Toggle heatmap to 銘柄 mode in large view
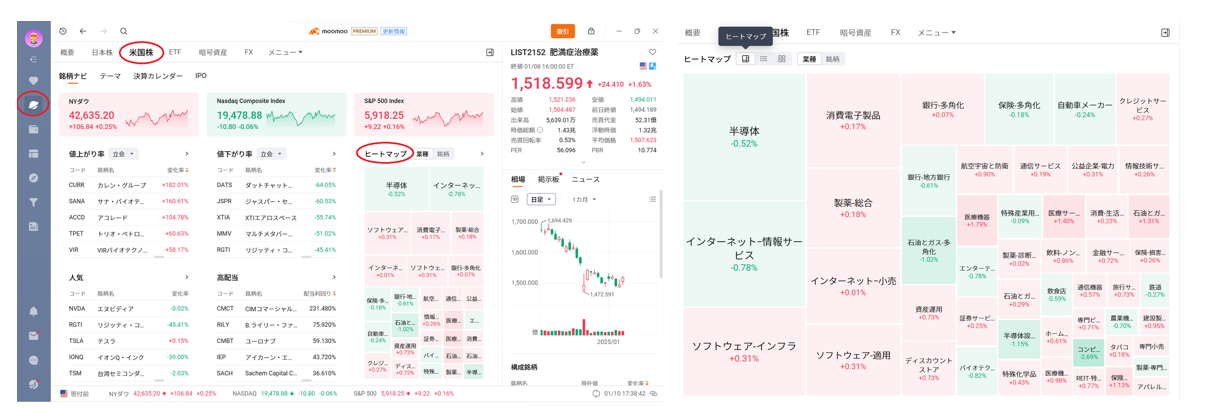 tap(832, 59)
